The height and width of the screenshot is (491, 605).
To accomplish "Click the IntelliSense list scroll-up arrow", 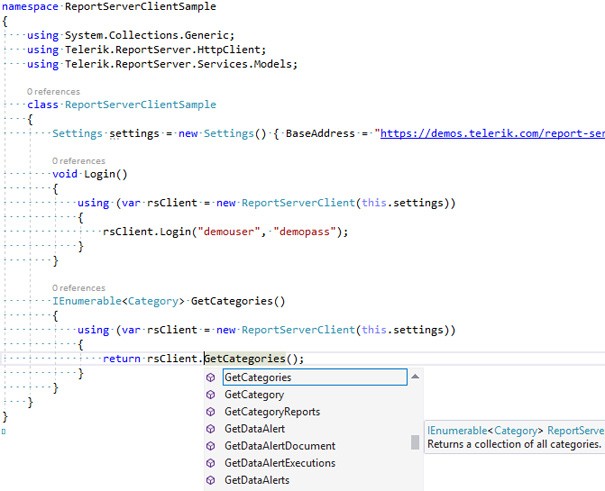I will click(x=415, y=376).
